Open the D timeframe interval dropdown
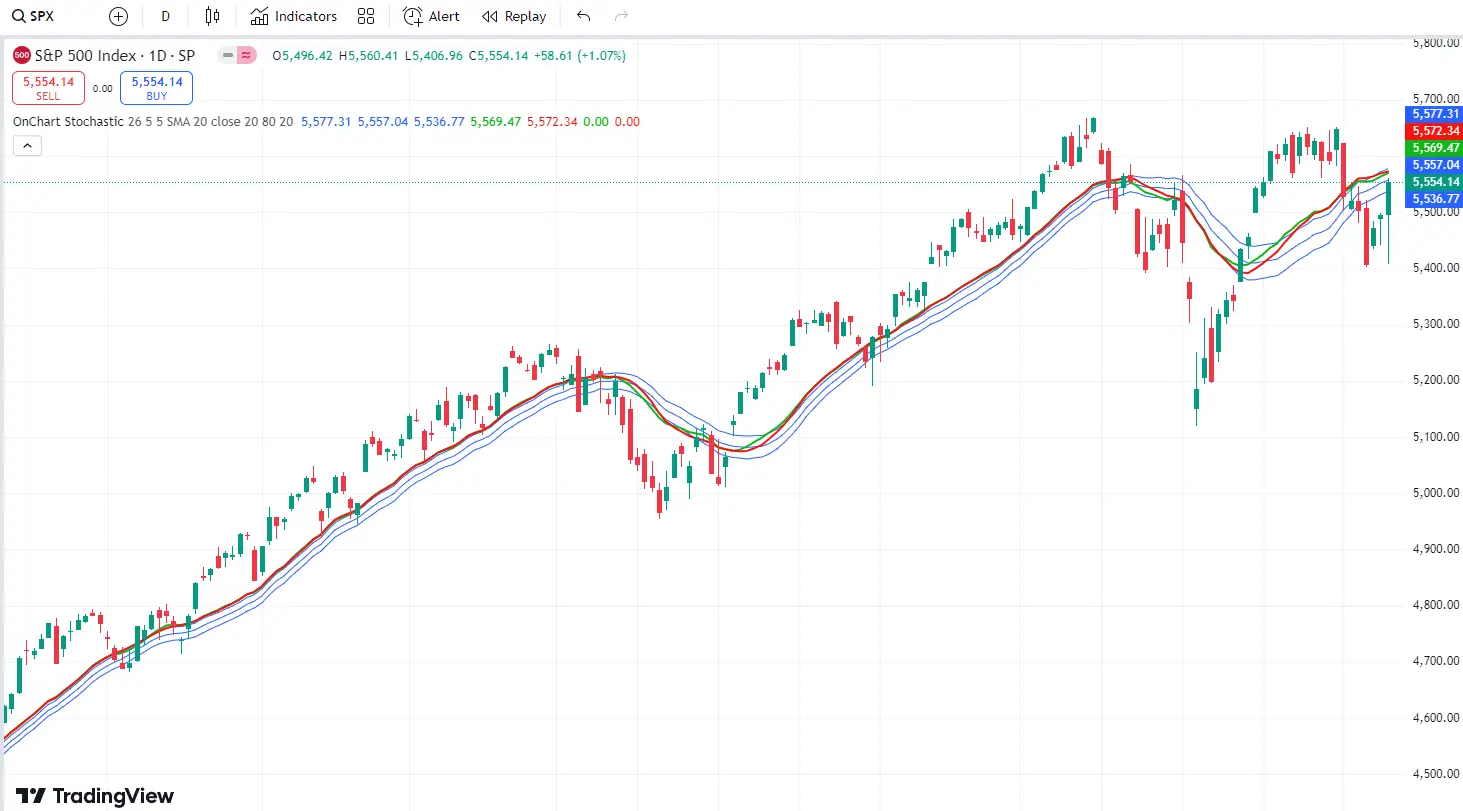Screen dimensions: 1463x811 [x=165, y=16]
